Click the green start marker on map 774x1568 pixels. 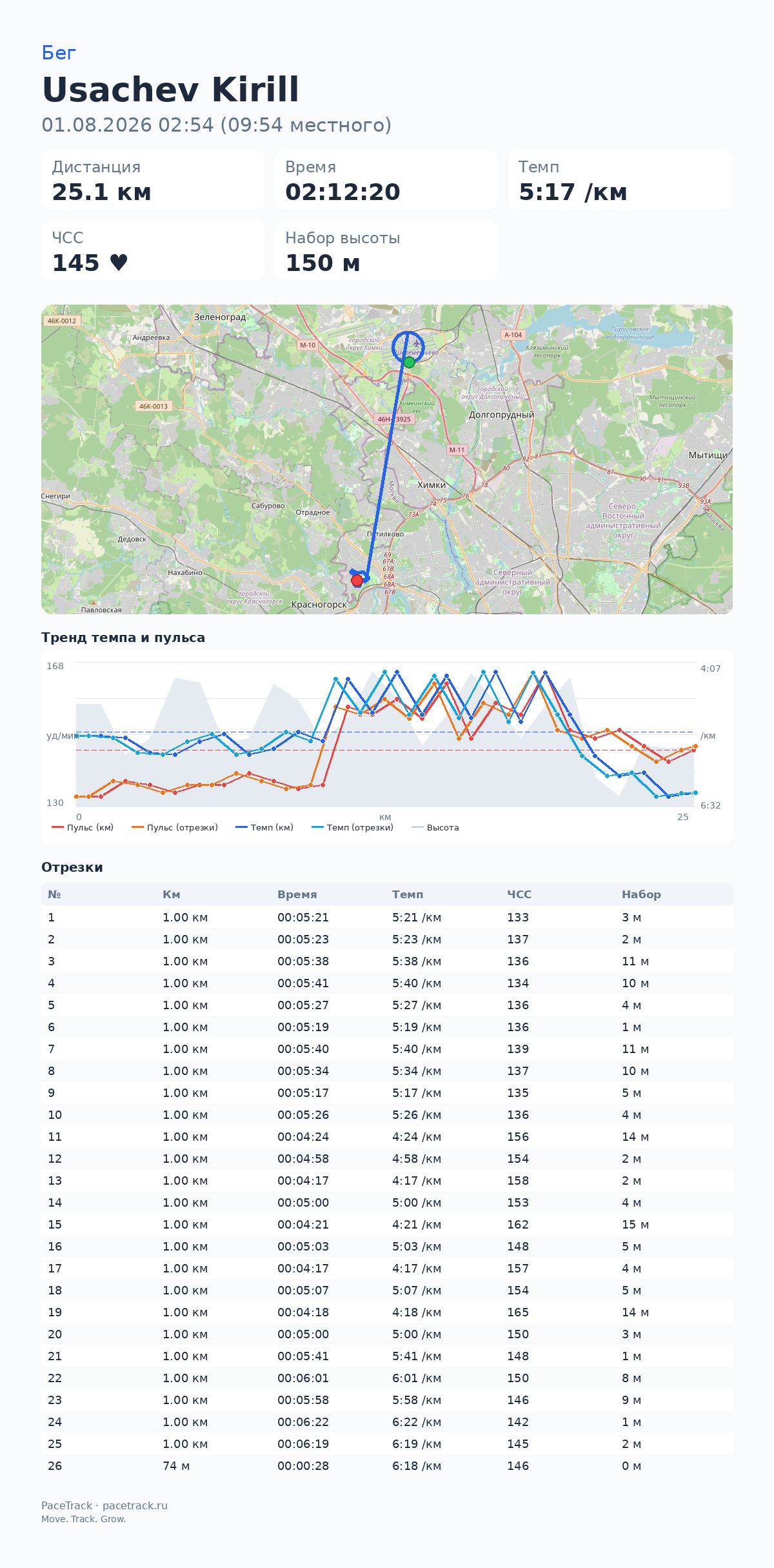click(x=409, y=362)
